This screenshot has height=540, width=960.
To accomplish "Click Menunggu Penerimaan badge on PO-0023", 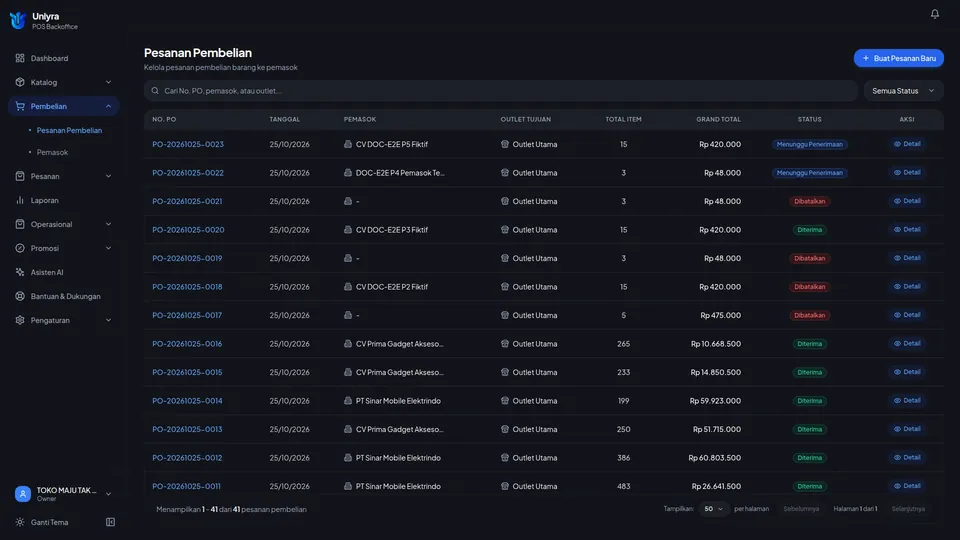I will pyautogui.click(x=809, y=144).
